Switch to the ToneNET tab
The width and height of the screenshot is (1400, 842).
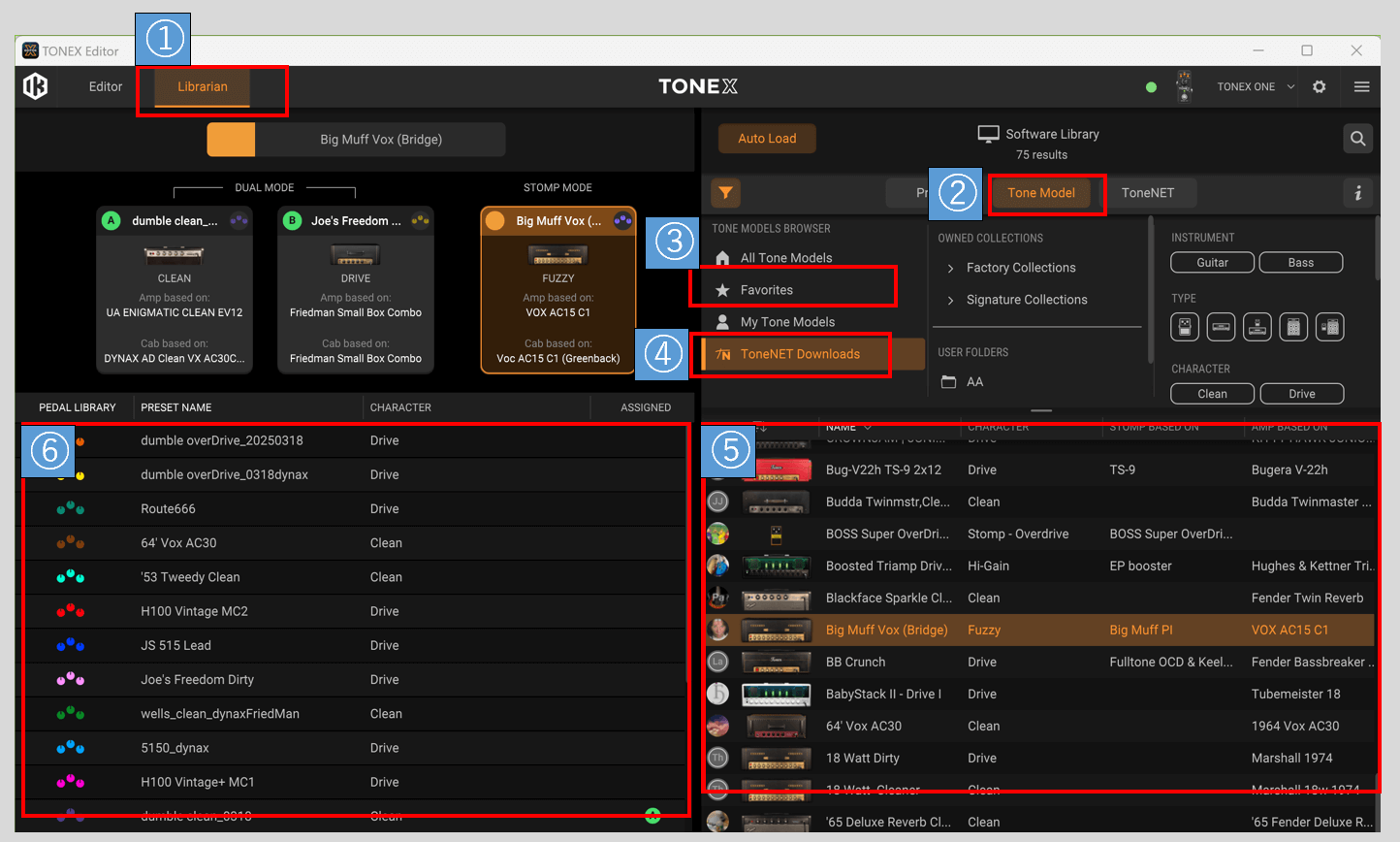[1150, 192]
